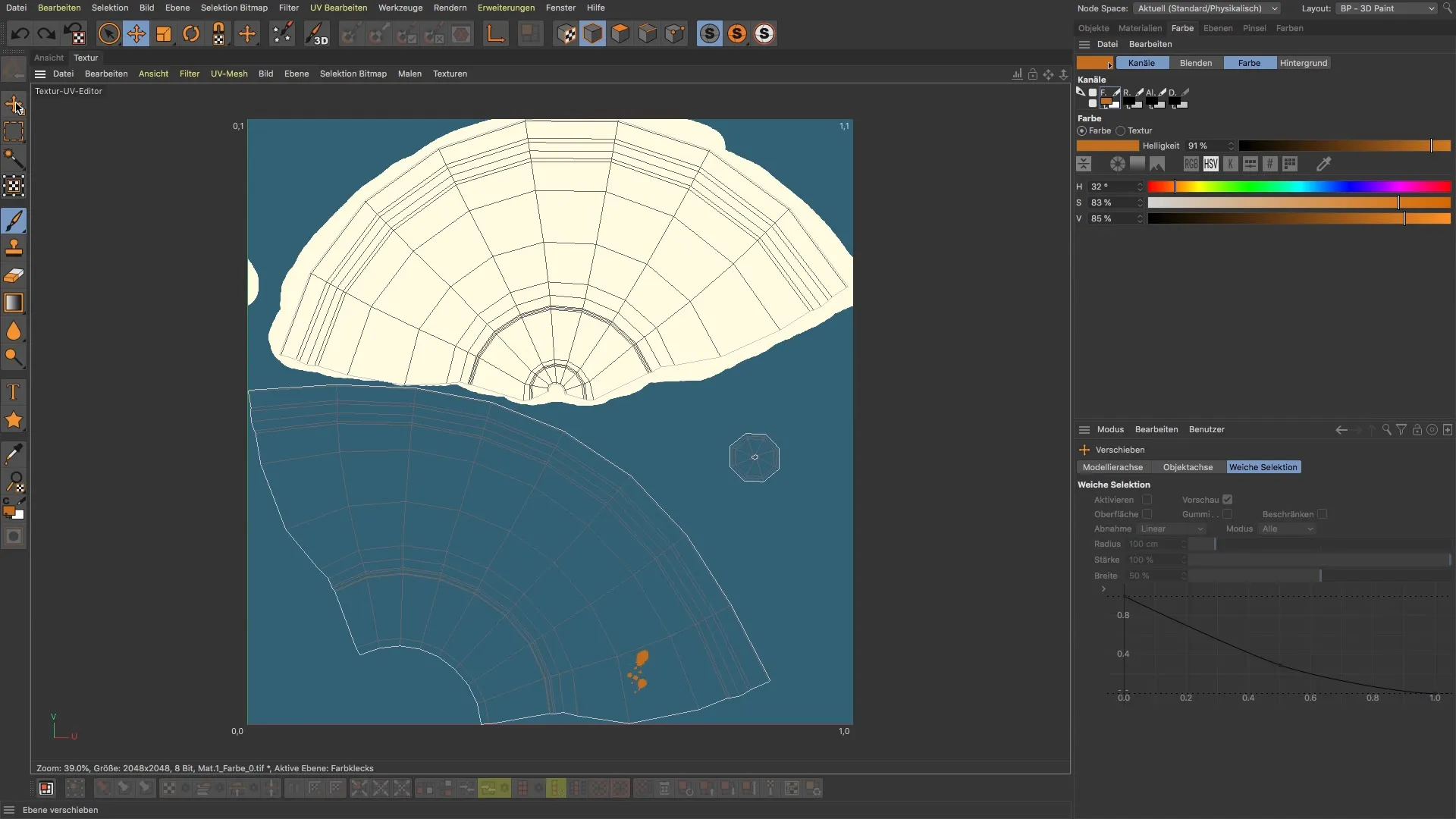Switch to the Materialien panel tab
The height and width of the screenshot is (819, 1456).
pyautogui.click(x=1140, y=28)
